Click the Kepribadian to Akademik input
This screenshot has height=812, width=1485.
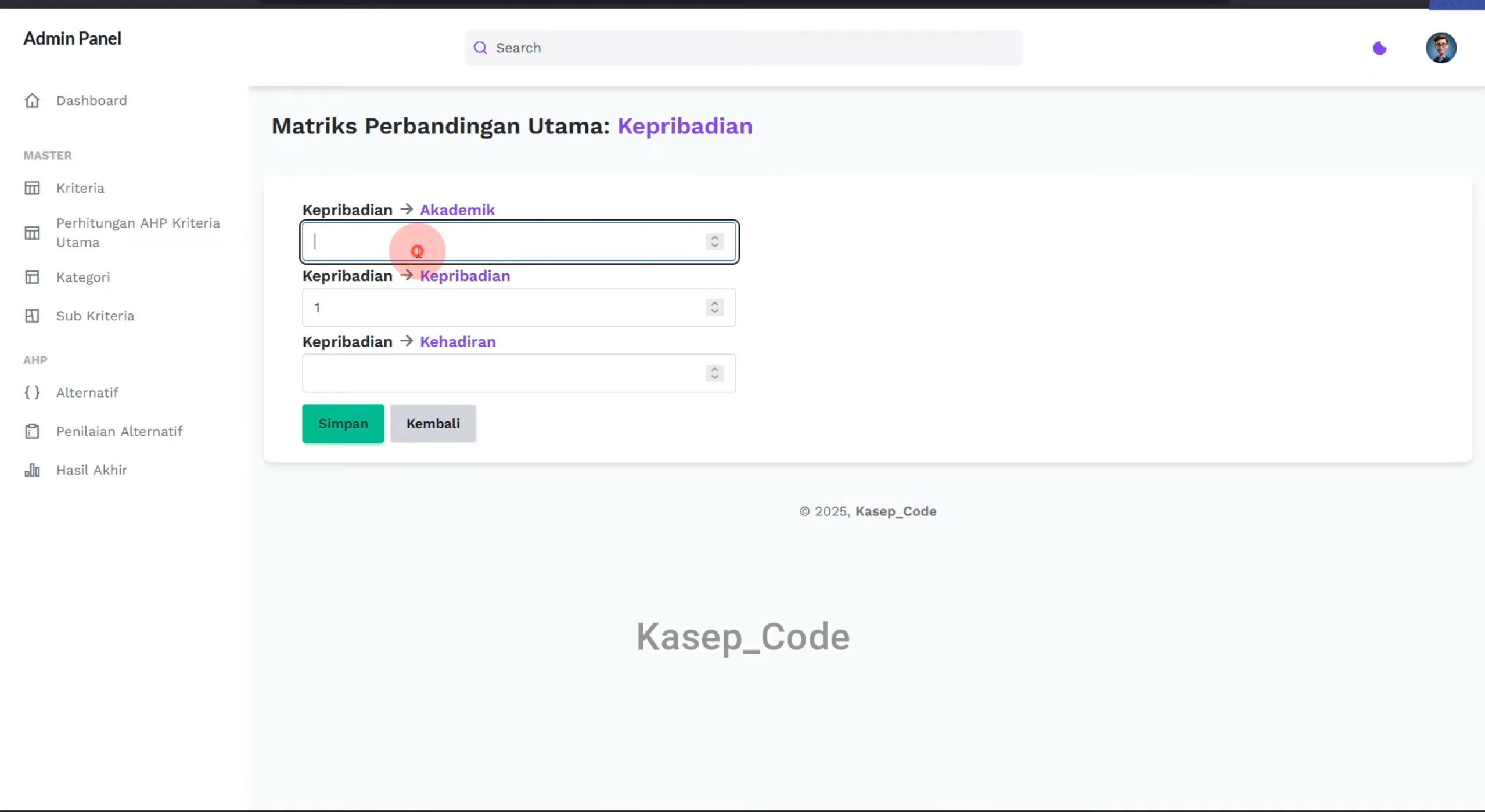[519, 241]
